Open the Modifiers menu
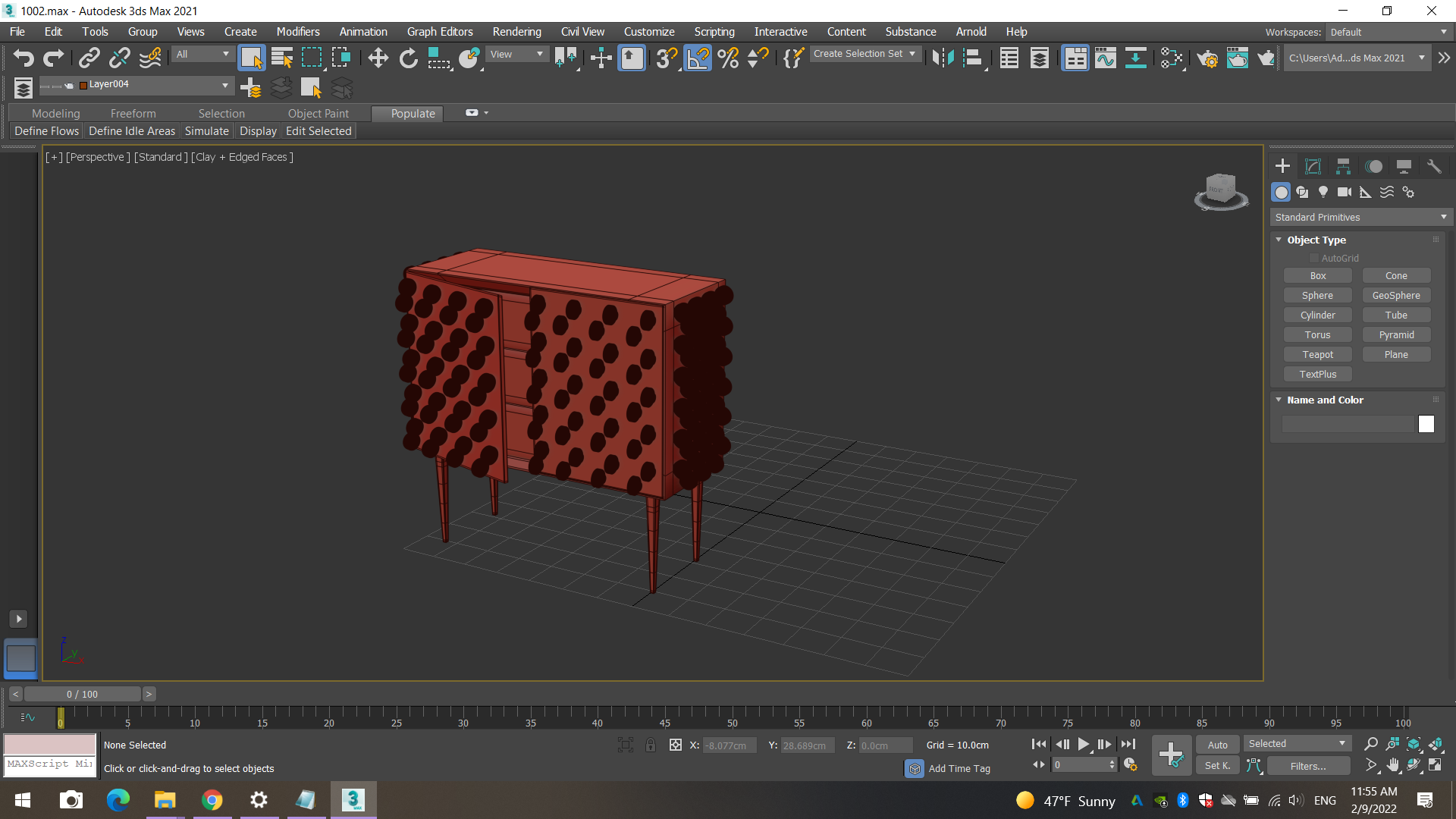This screenshot has width=1456, height=819. pyautogui.click(x=298, y=32)
